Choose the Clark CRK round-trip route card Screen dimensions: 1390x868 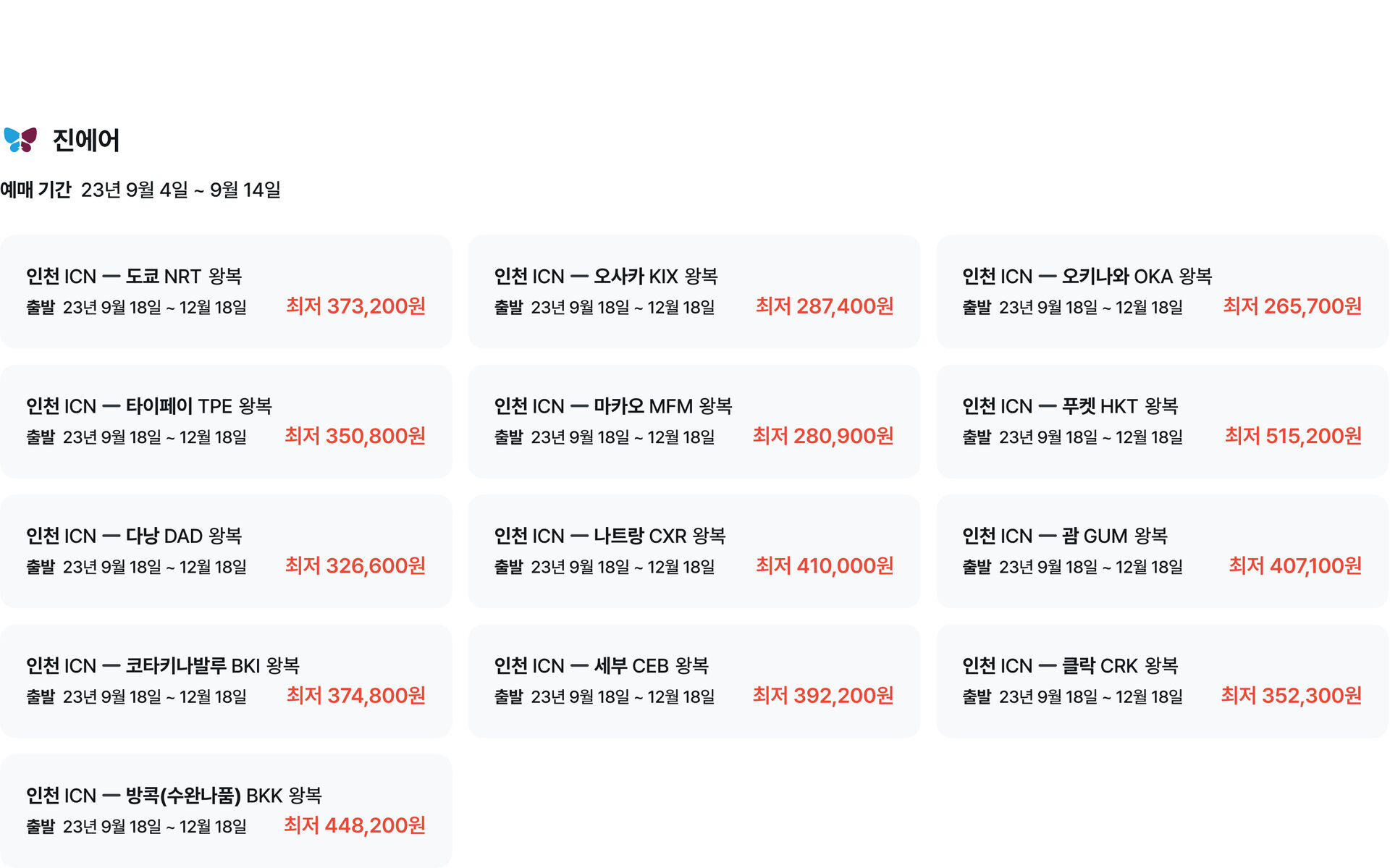point(1161,681)
